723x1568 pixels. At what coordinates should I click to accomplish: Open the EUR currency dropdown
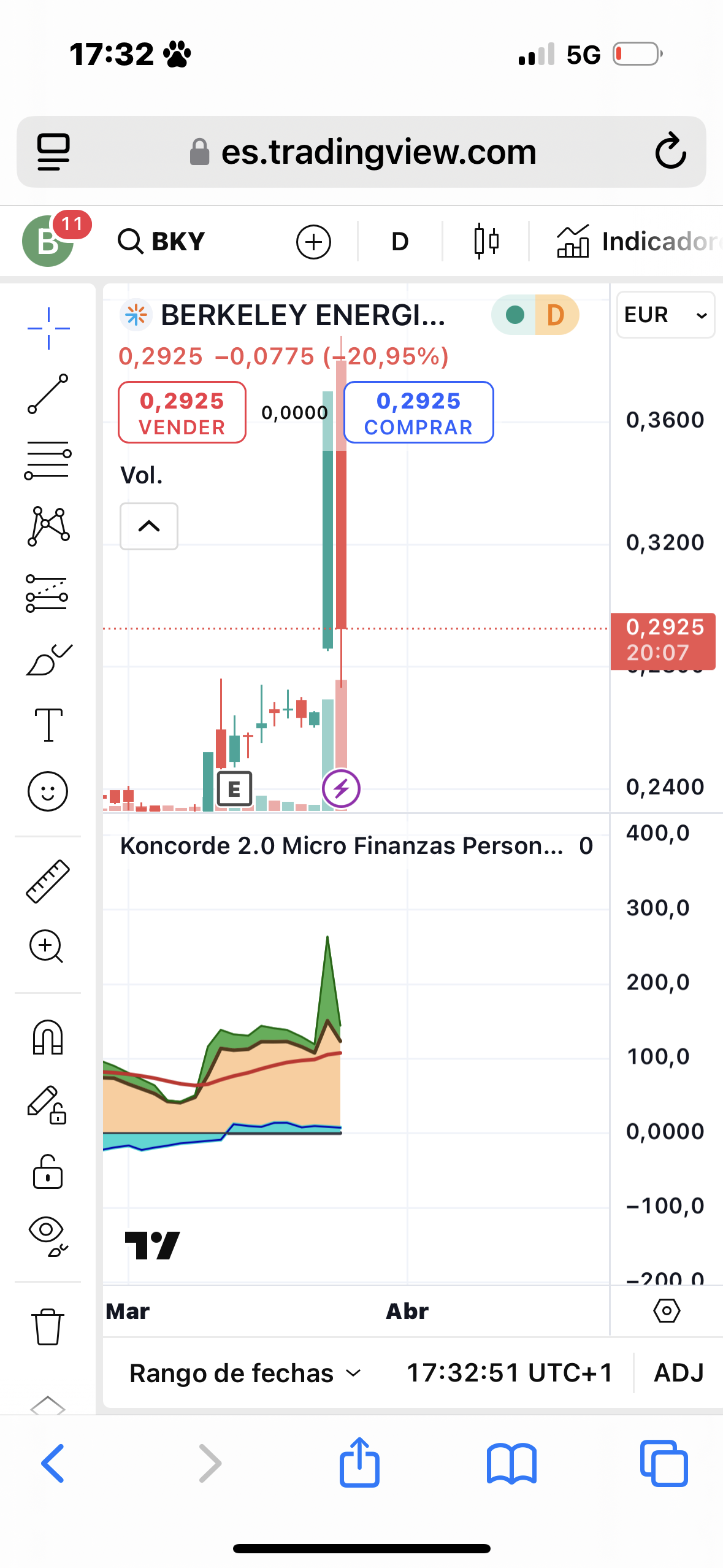pyautogui.click(x=665, y=315)
